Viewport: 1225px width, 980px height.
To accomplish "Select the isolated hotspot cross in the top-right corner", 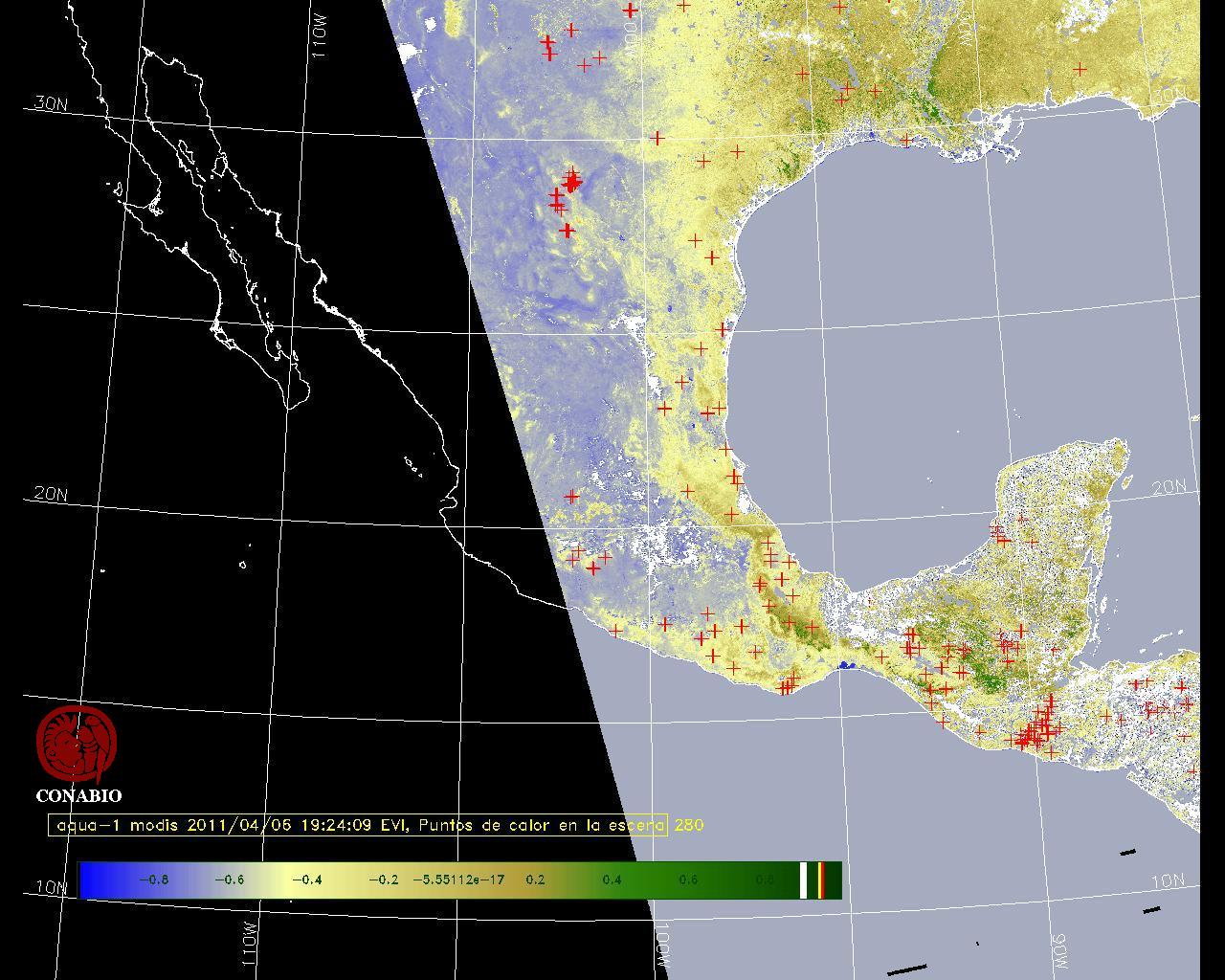I will (1080, 69).
